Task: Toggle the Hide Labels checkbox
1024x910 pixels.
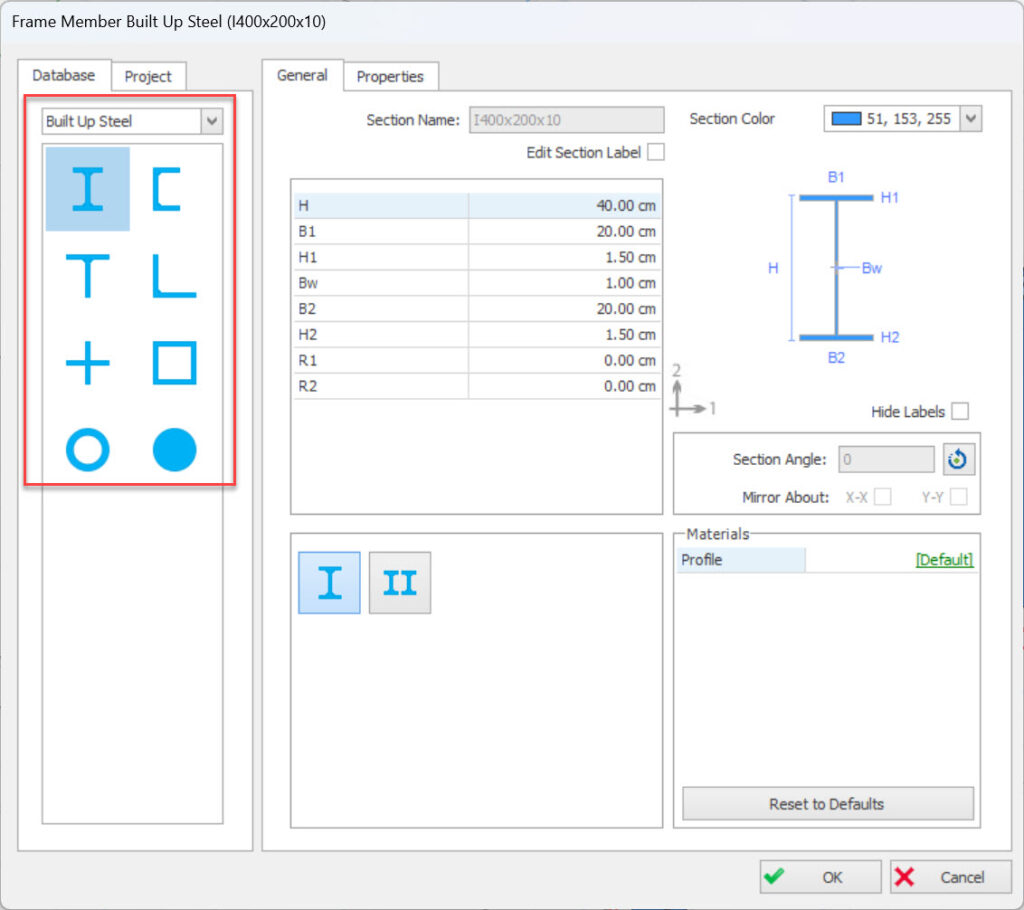Action: click(x=960, y=411)
